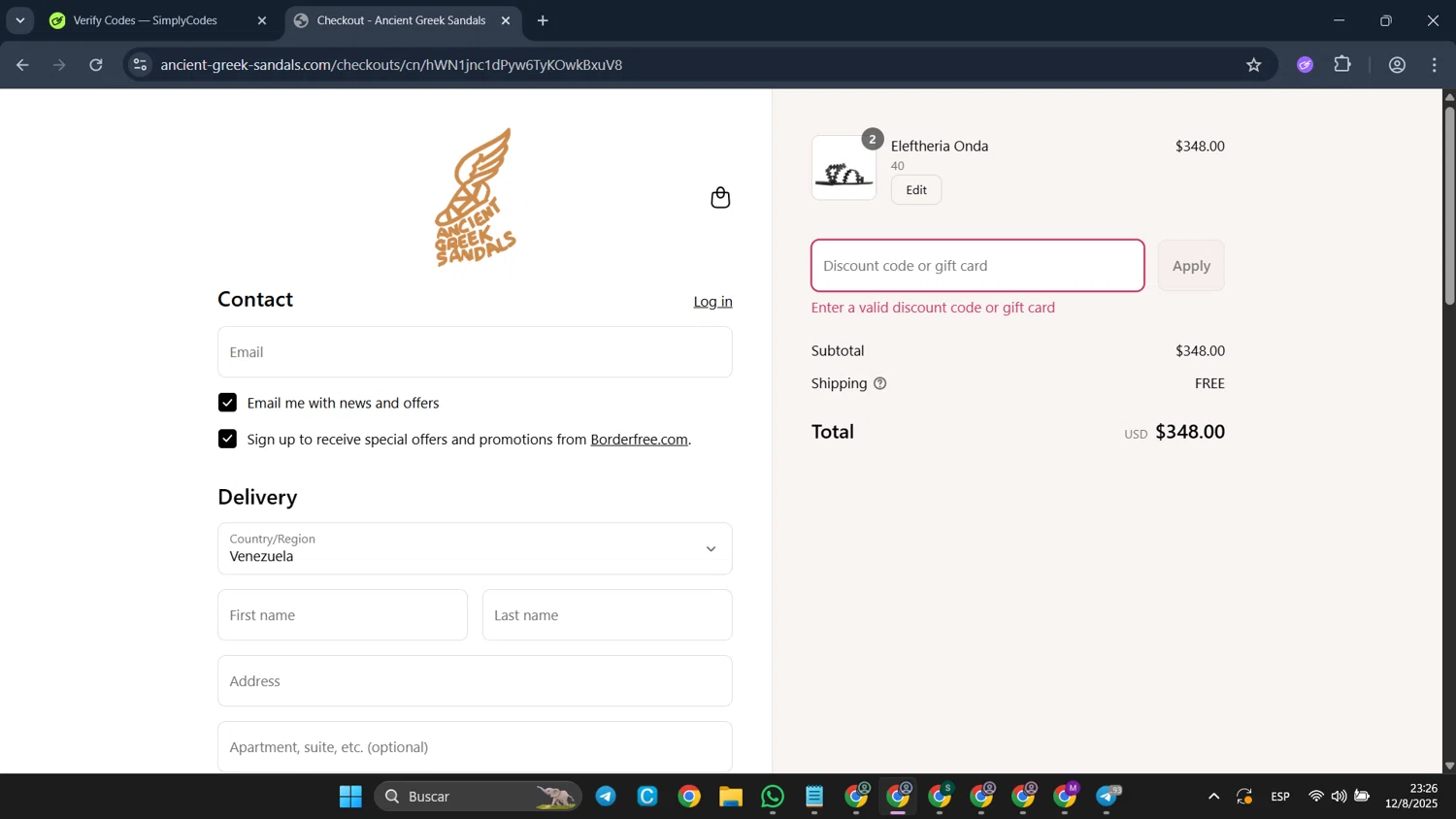Click the Eleftheria Onda product name
Image resolution: width=1456 pixels, height=819 pixels.
point(940,147)
